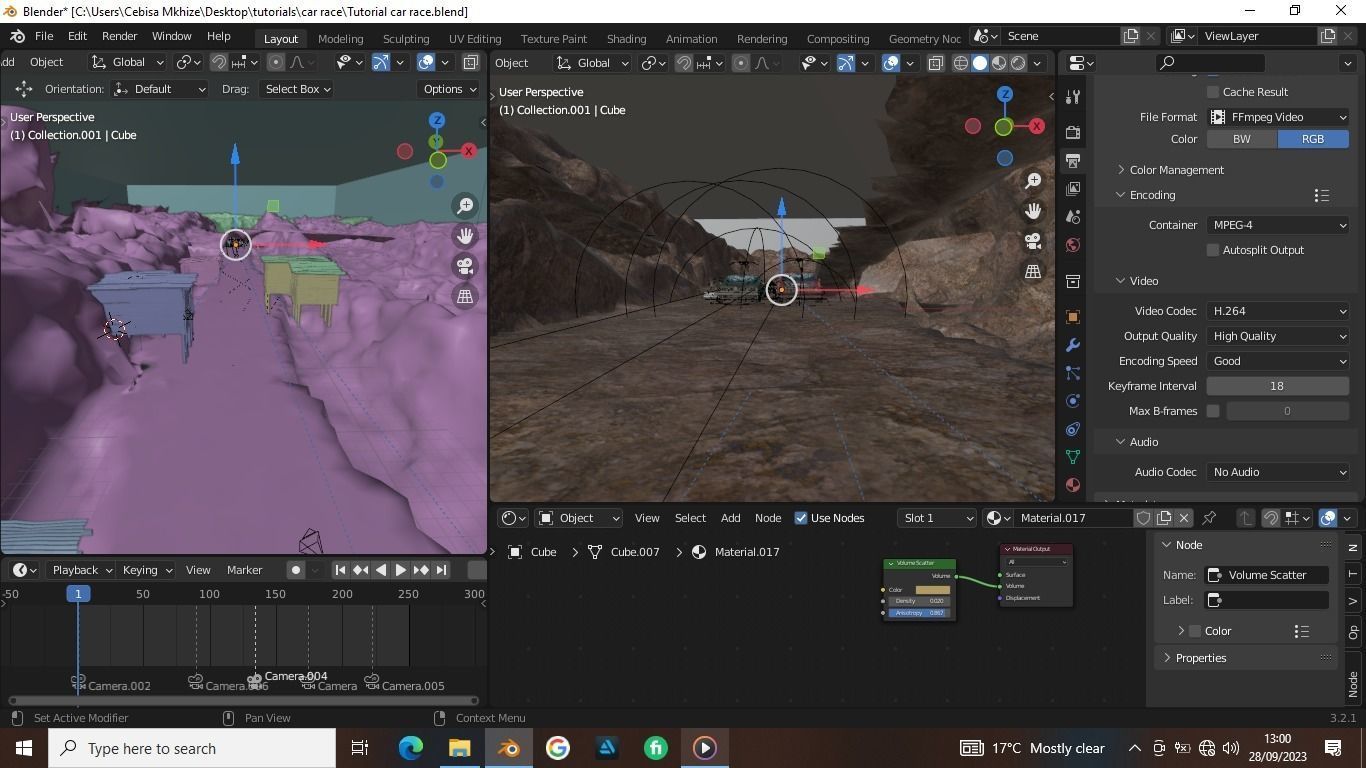The height and width of the screenshot is (768, 1366).
Task: Play the animation forward
Action: (400, 570)
